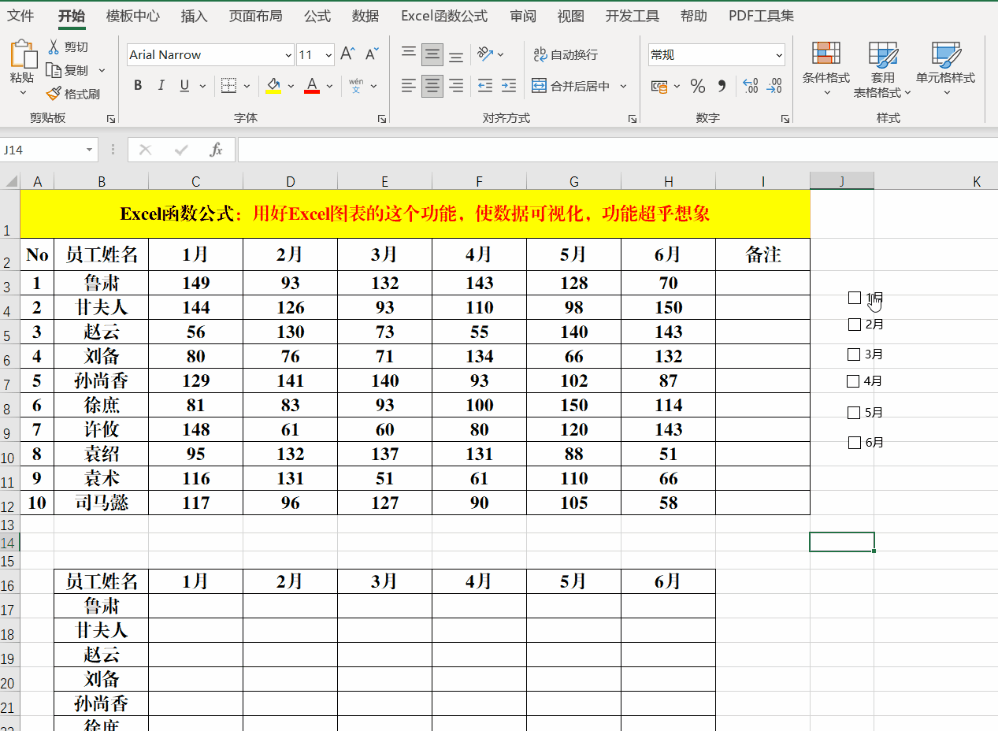998x731 pixels.
Task: Click Merge & Center (合并后居中) button
Action: 571,85
